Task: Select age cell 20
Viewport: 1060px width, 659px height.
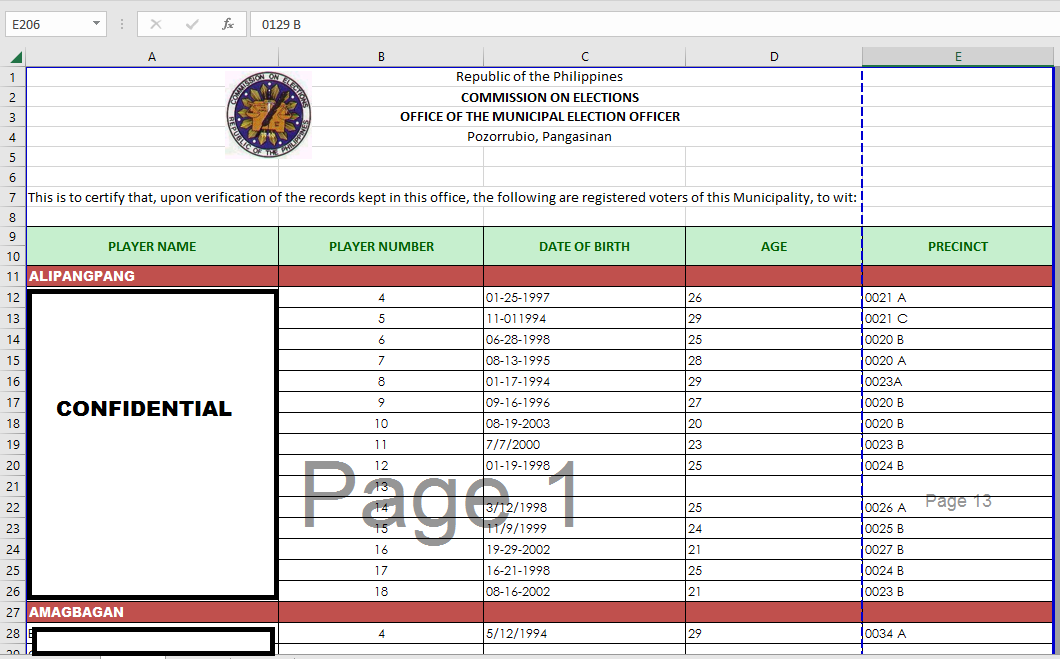Action: [x=774, y=423]
